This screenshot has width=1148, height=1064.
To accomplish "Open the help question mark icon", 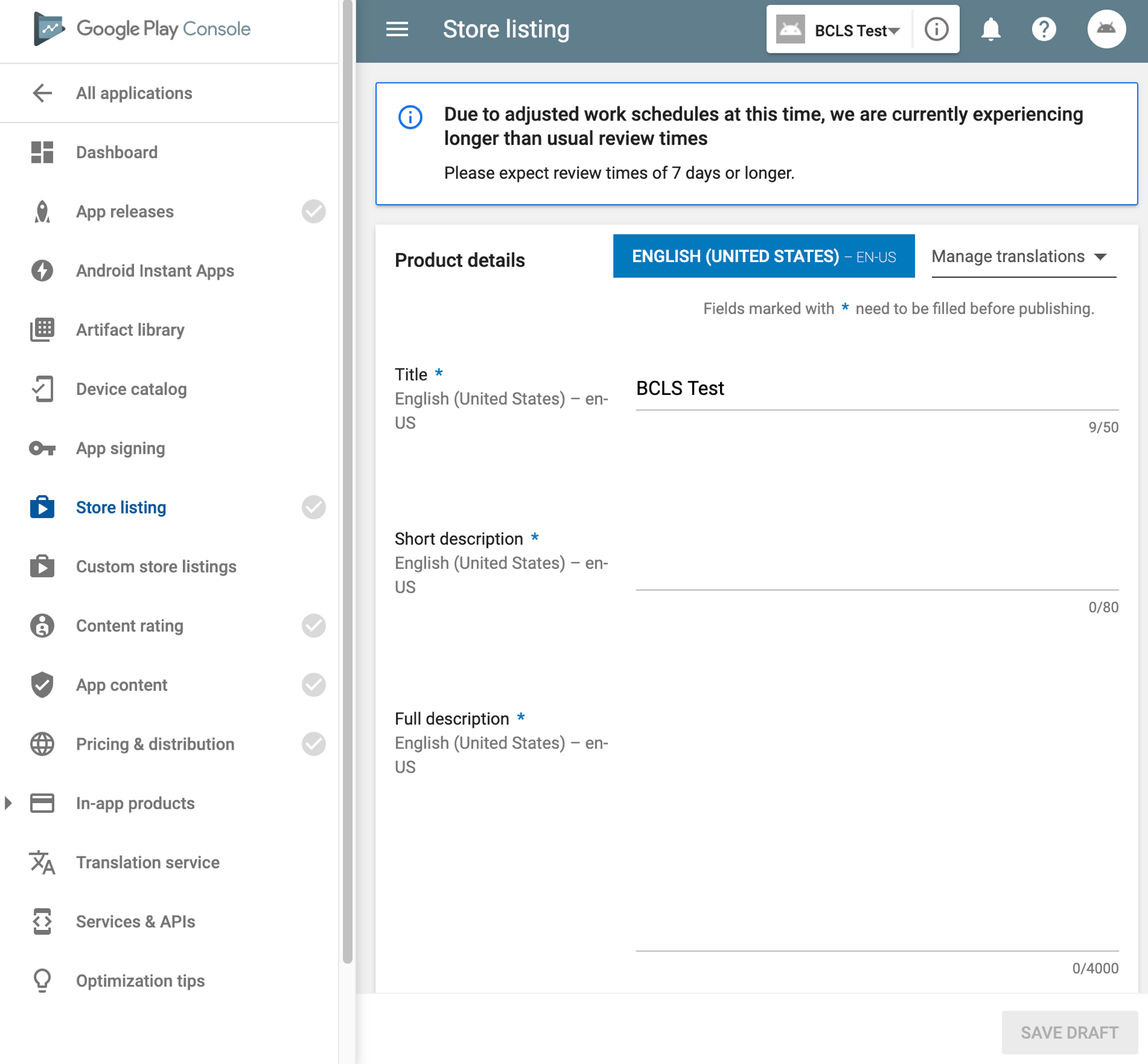I will (1043, 29).
